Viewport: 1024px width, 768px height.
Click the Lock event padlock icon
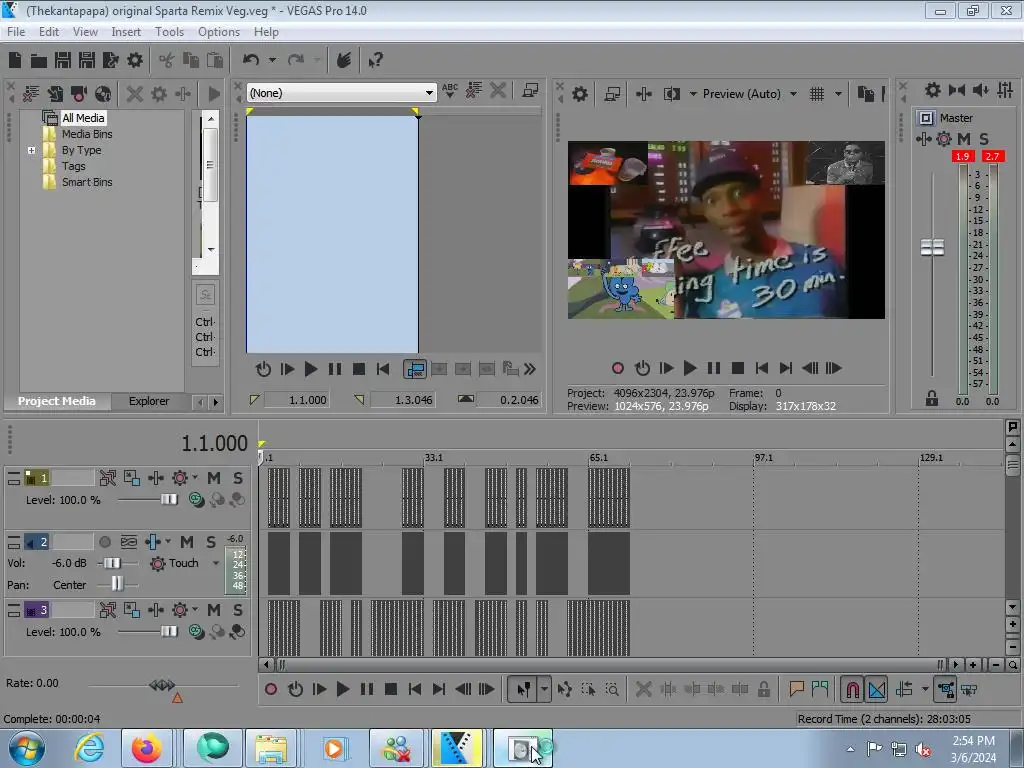tap(763, 689)
